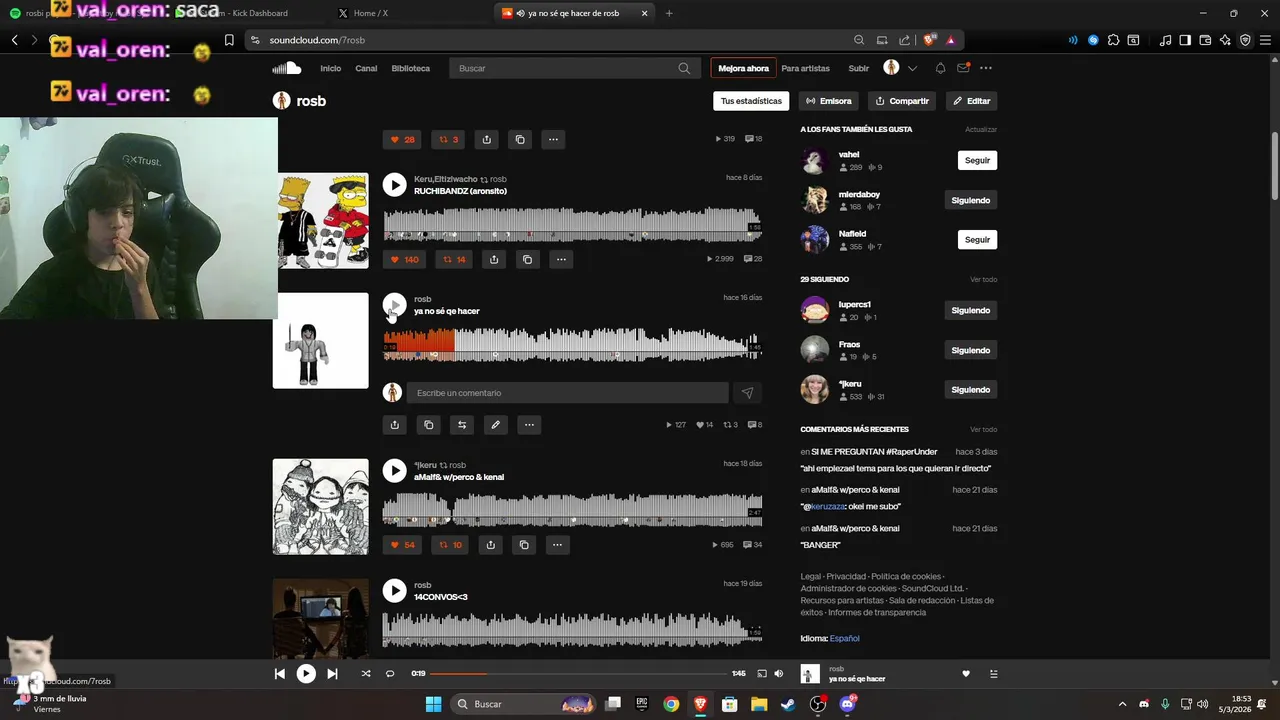Click the Compartir profile button
This screenshot has width=1280, height=720.
pyautogui.click(x=902, y=101)
